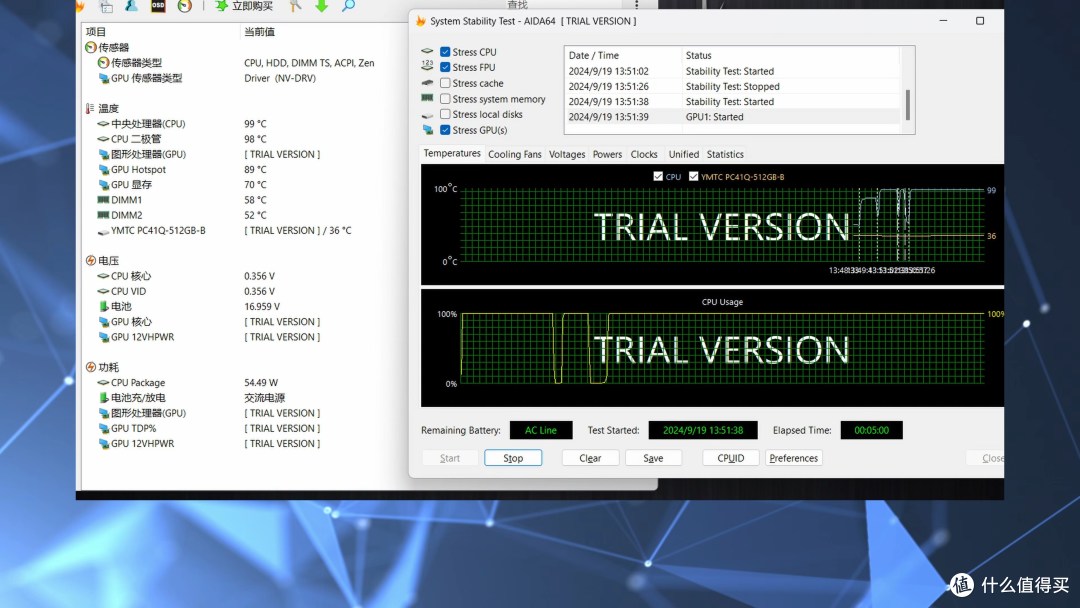Toggle the CPU checkbox in temperature graph legend

click(658, 176)
